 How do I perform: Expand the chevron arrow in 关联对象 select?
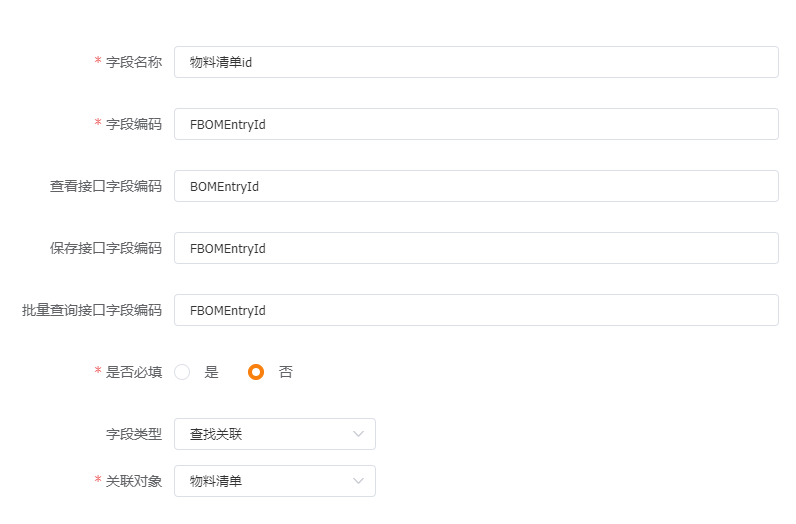pos(358,481)
